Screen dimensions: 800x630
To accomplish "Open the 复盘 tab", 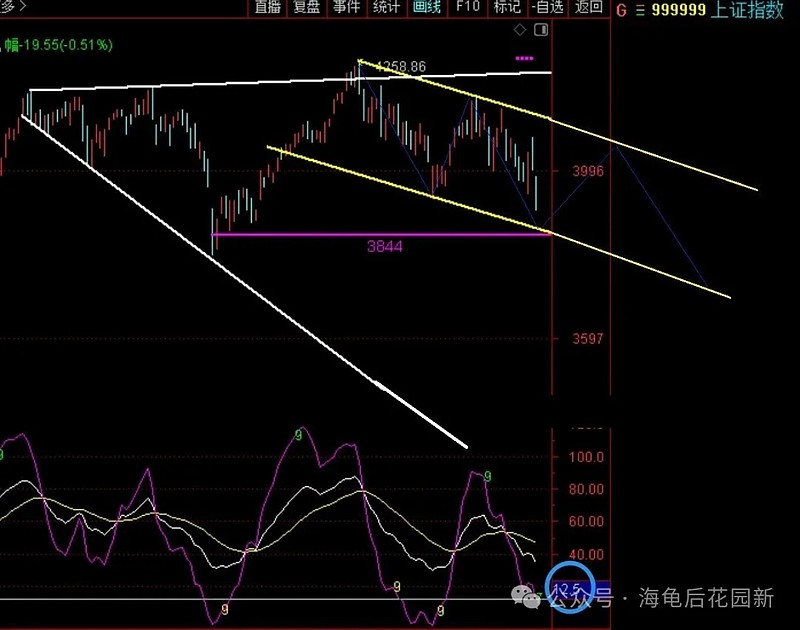I will 307,7.
